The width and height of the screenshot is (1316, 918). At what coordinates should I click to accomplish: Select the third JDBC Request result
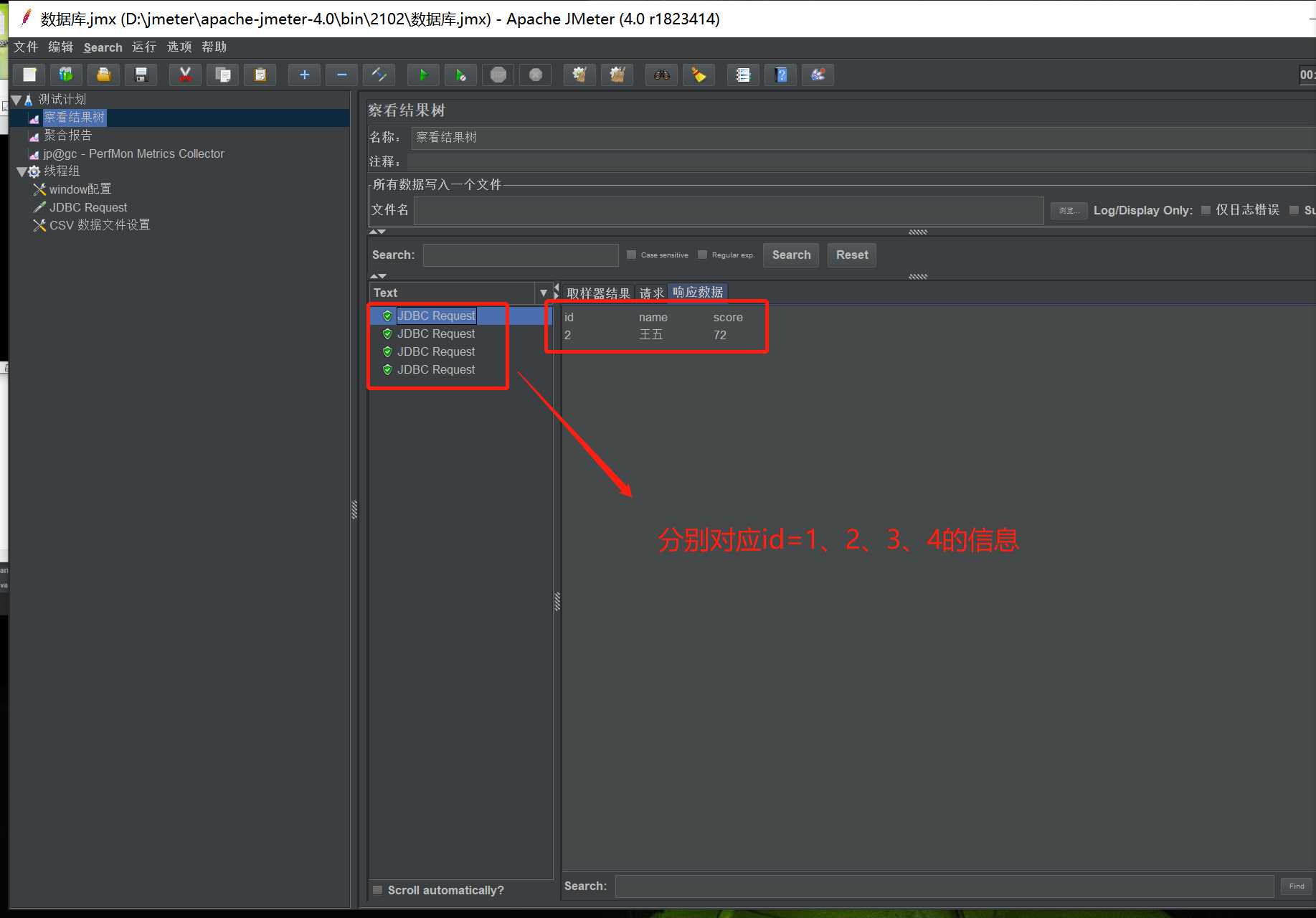pos(436,352)
